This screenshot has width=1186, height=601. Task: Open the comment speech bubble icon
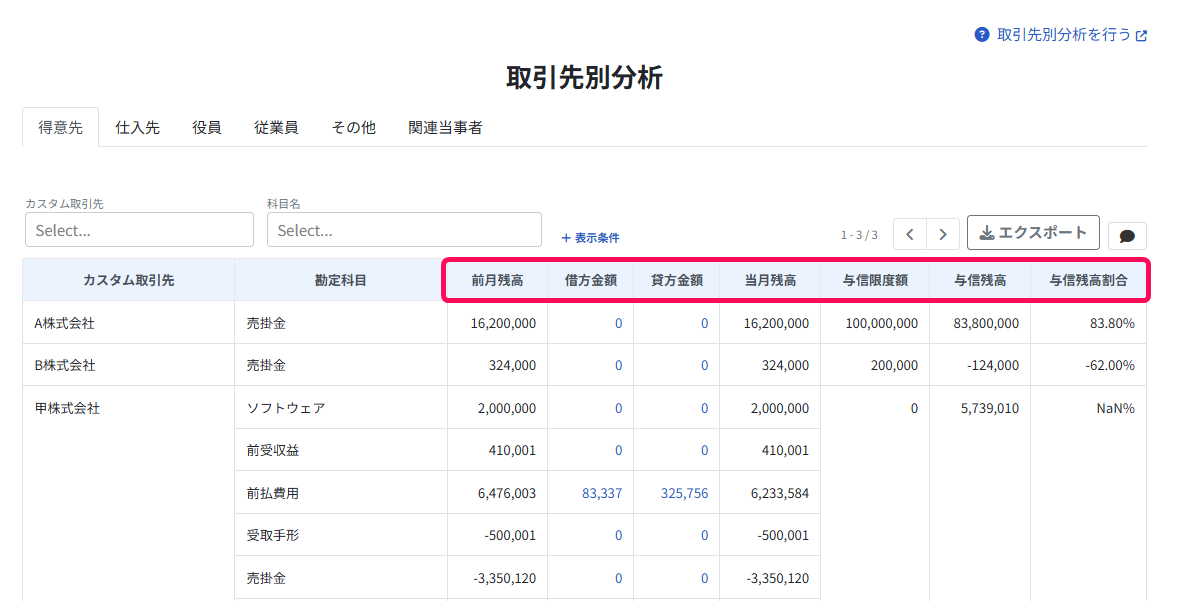click(x=1127, y=236)
